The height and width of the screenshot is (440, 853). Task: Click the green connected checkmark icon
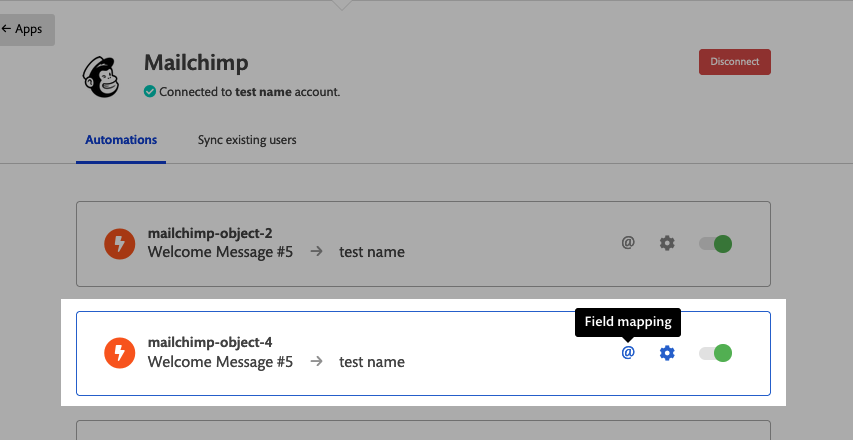pyautogui.click(x=150, y=91)
